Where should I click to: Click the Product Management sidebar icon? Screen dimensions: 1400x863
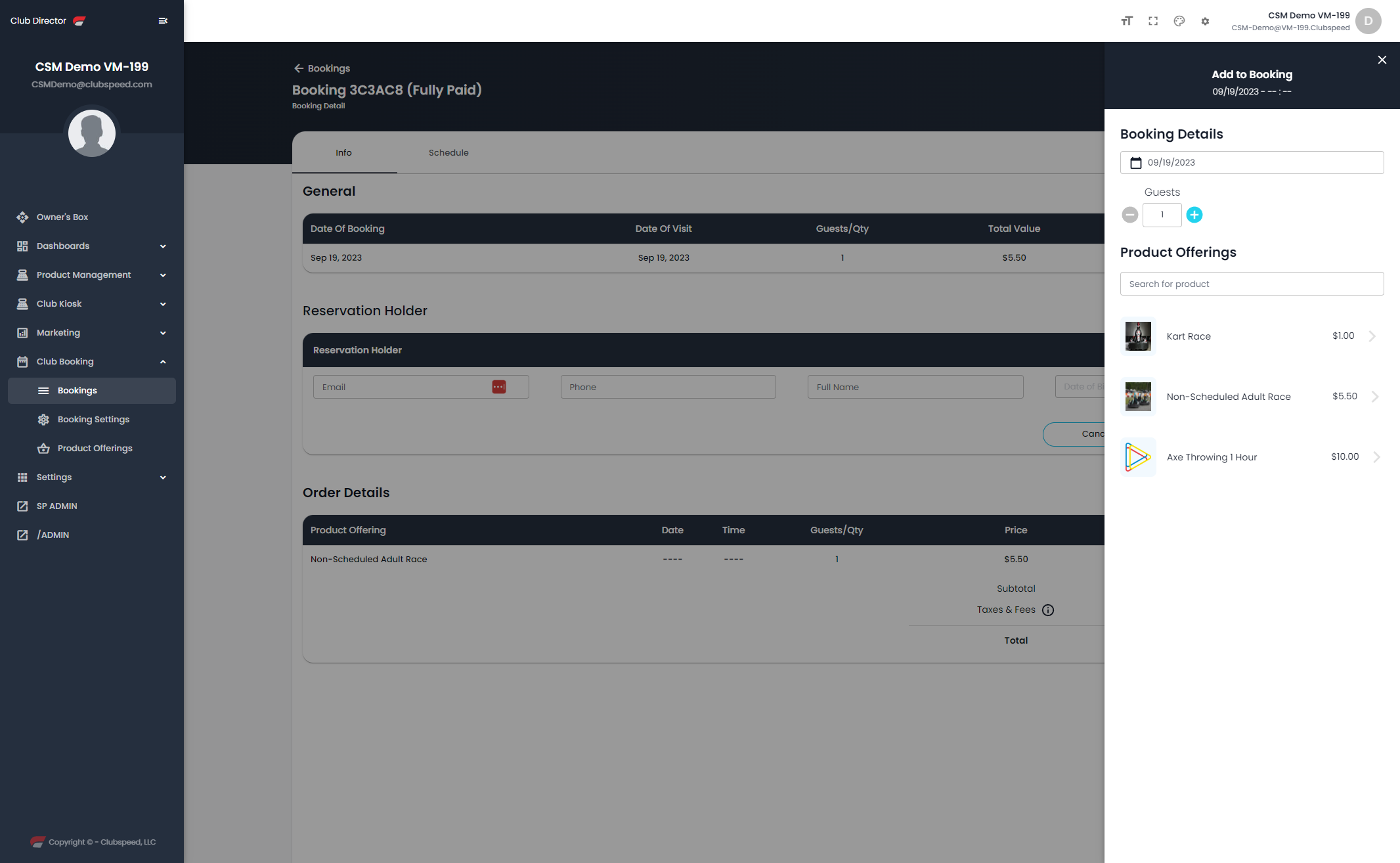22,275
